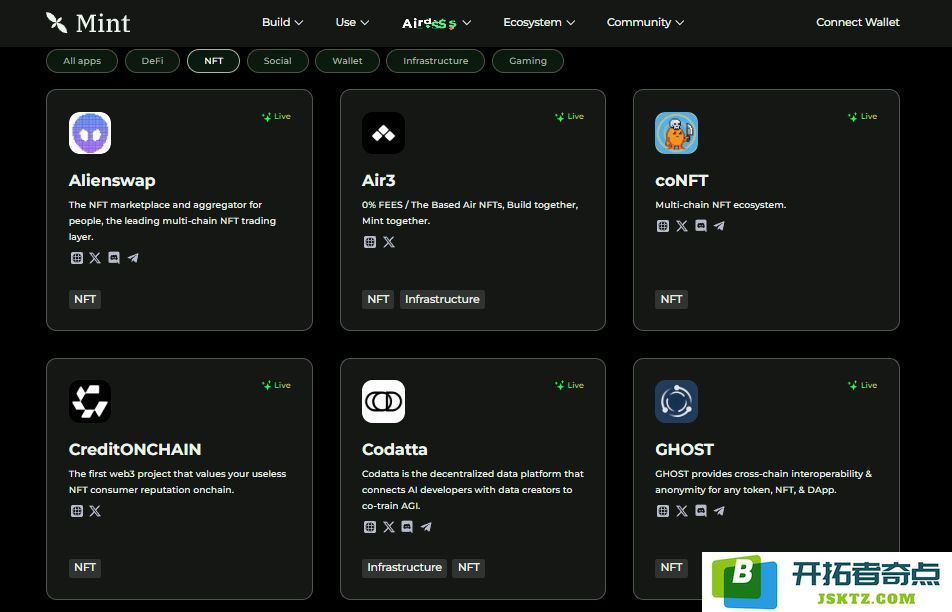This screenshot has width=952, height=612.
Task: Click the Alienswap app logo
Action: coord(90,133)
